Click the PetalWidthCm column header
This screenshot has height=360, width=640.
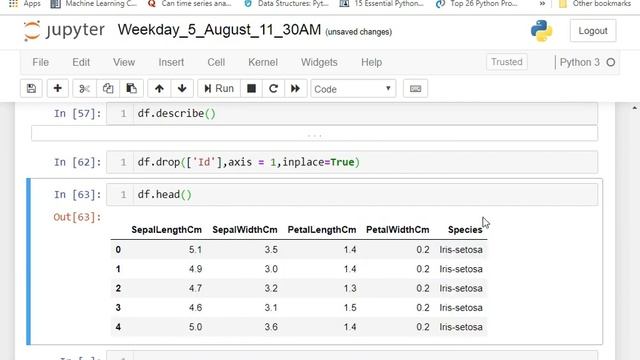pos(398,230)
